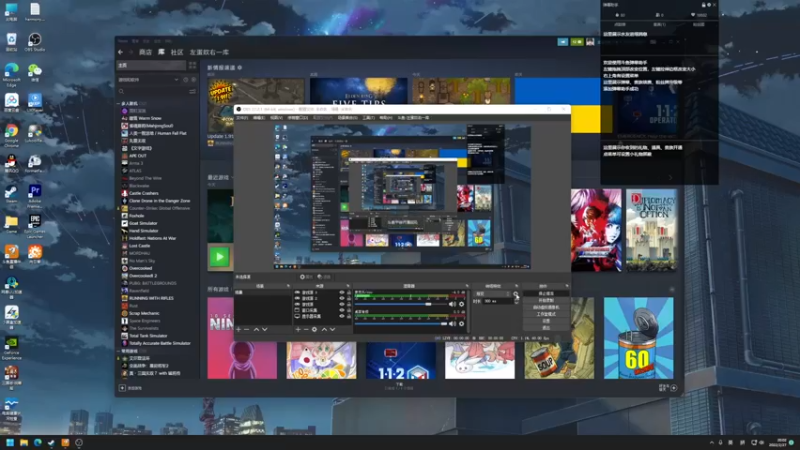Screen dimensions: 800x450
Task: Adjust 桌面音频 volume slider in OBS mixer
Action: pos(401,323)
